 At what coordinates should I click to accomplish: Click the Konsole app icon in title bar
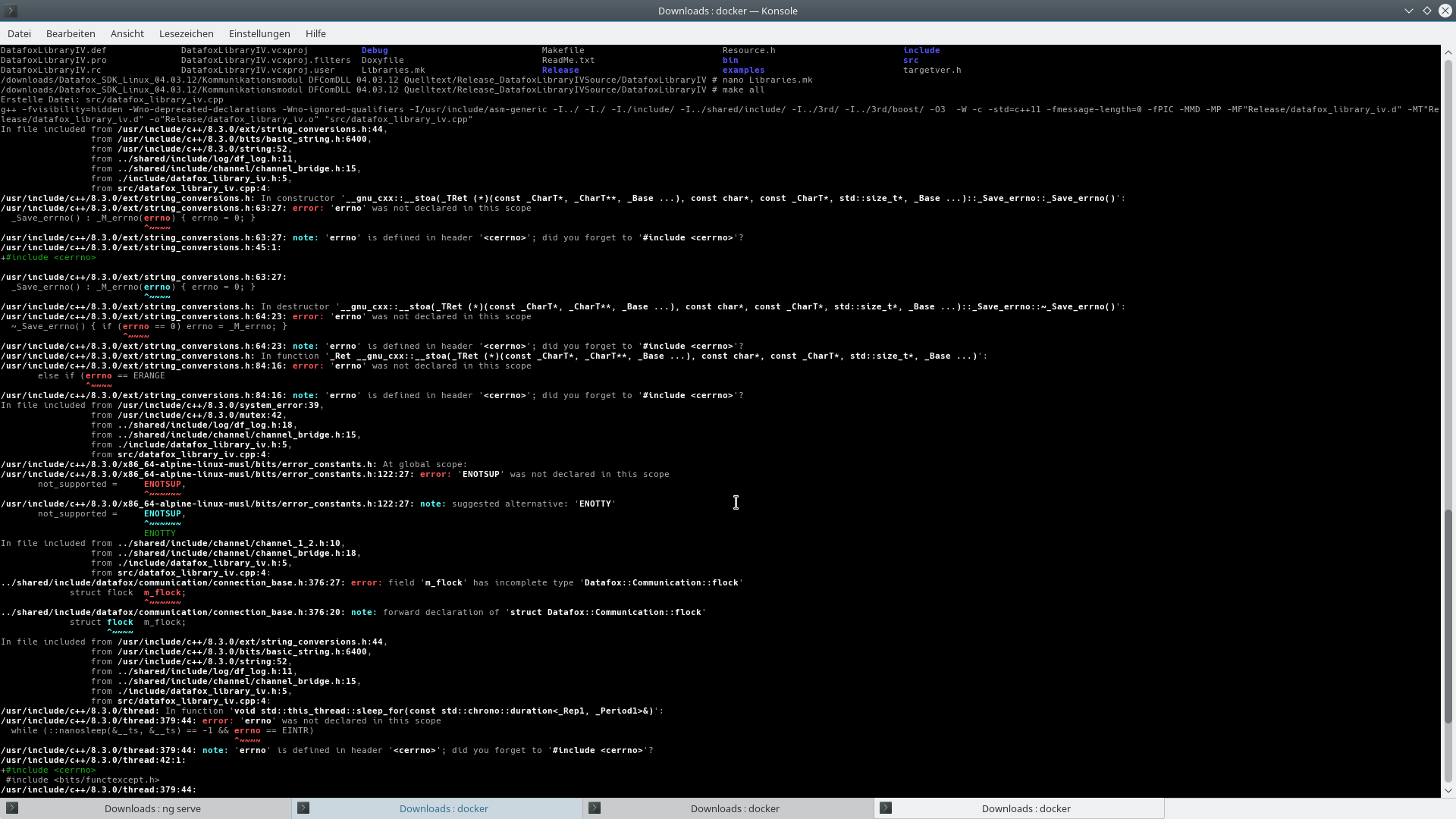(x=11, y=11)
